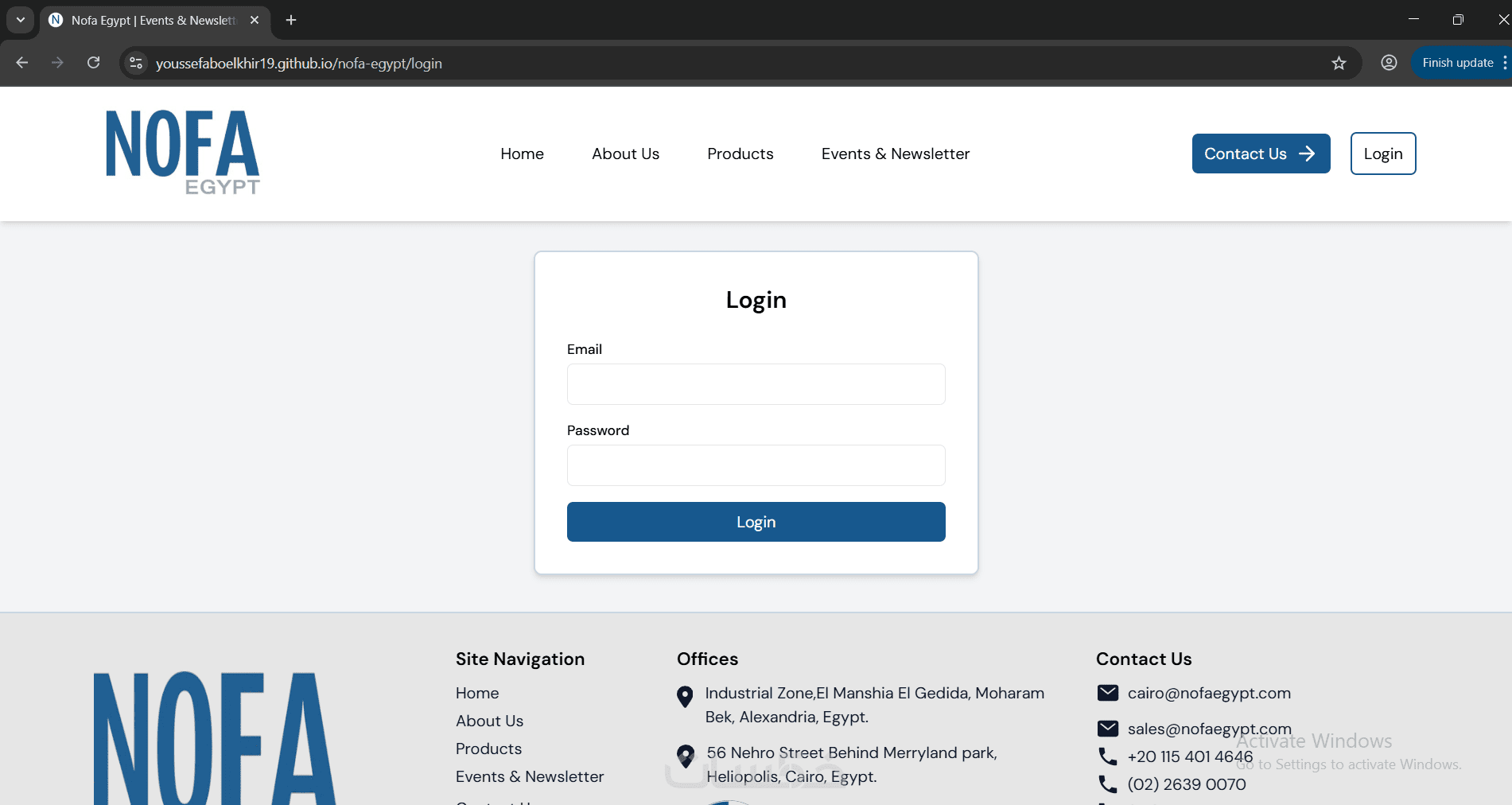
Task: Open the browser profile icon
Action: point(1389,63)
